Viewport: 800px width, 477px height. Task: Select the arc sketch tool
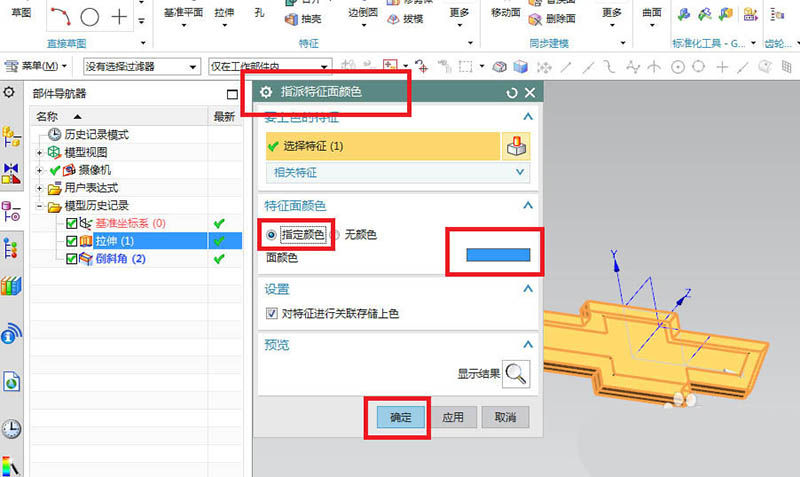click(60, 16)
